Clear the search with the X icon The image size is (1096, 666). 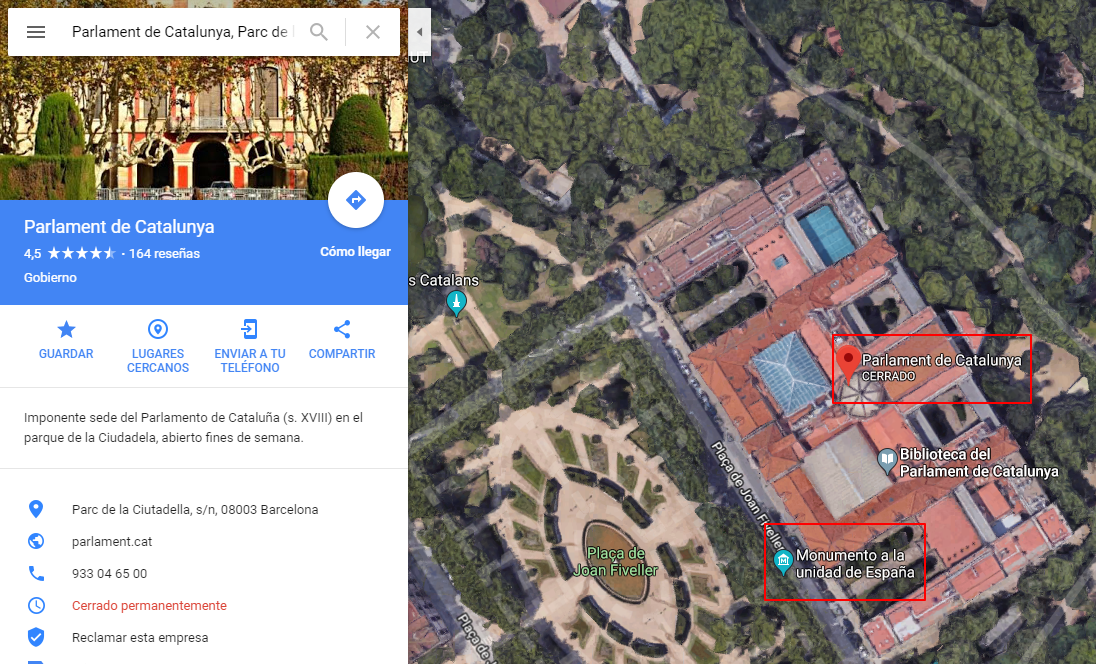coord(373,31)
